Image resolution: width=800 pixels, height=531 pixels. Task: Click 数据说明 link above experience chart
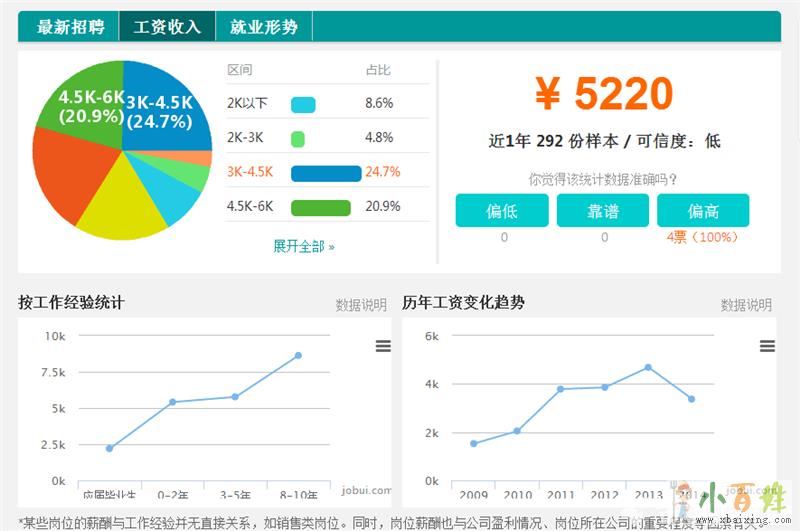click(x=361, y=305)
